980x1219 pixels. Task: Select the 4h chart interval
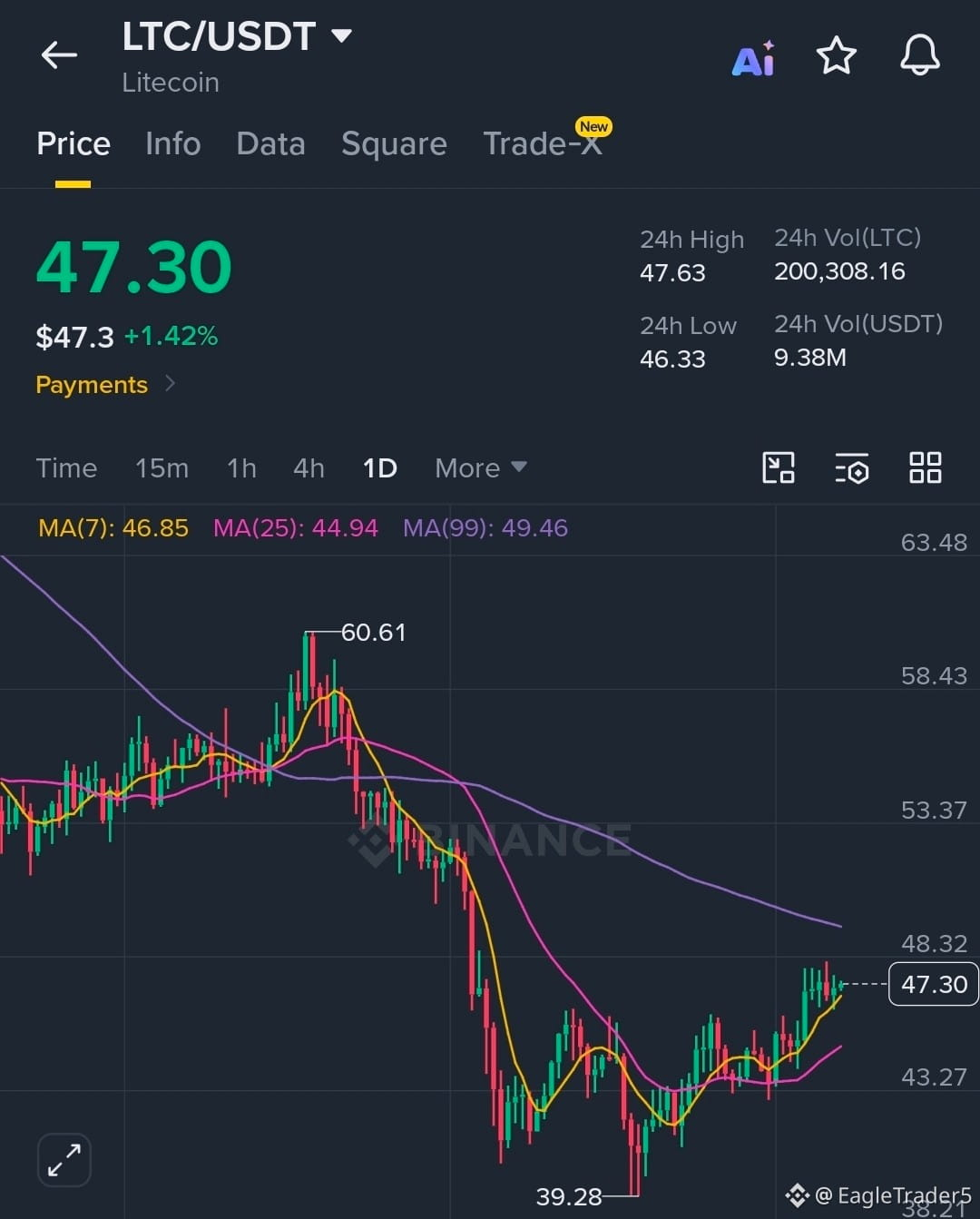tap(309, 468)
